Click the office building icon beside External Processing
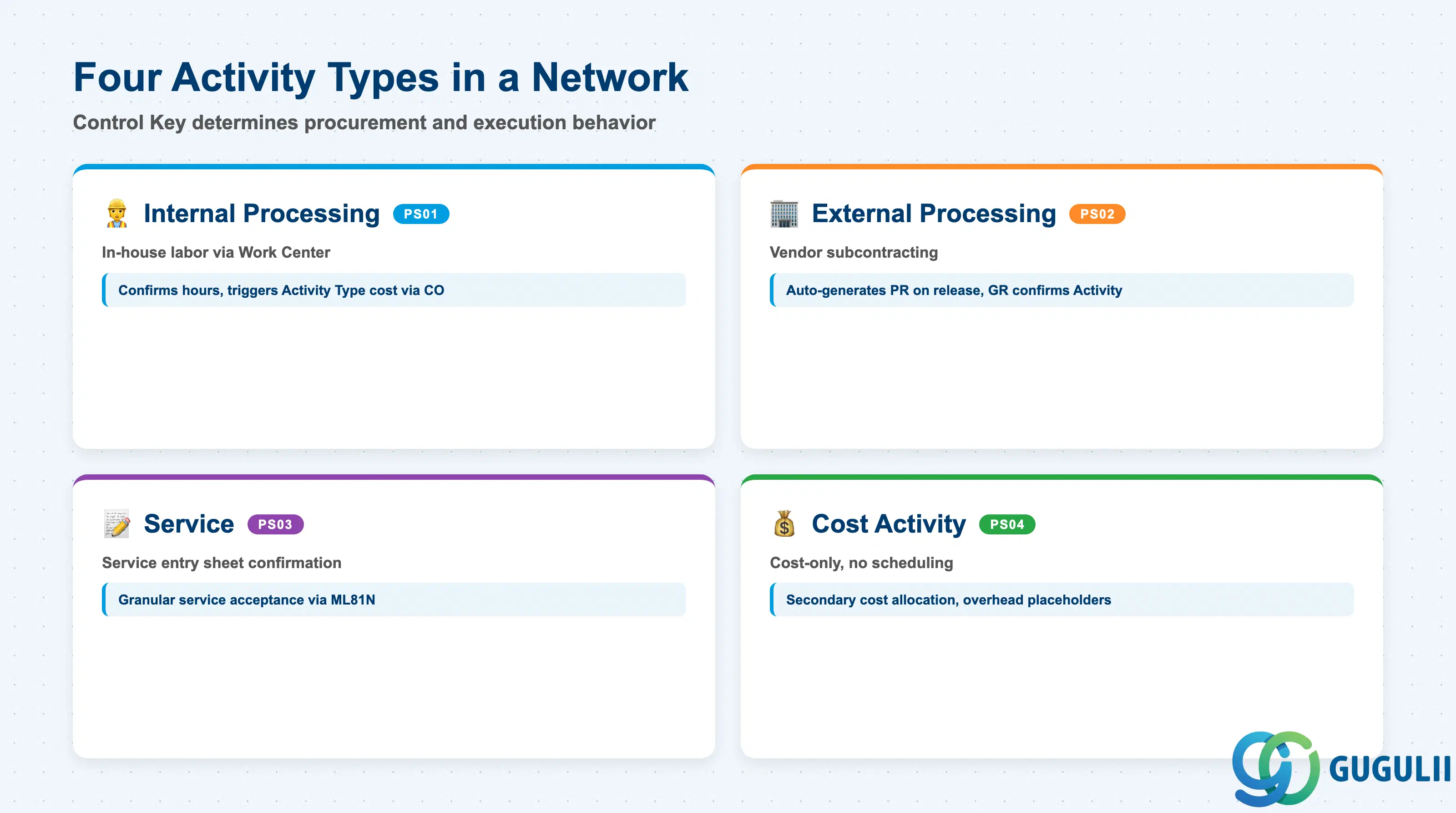This screenshot has width=1456, height=813. pos(784,213)
